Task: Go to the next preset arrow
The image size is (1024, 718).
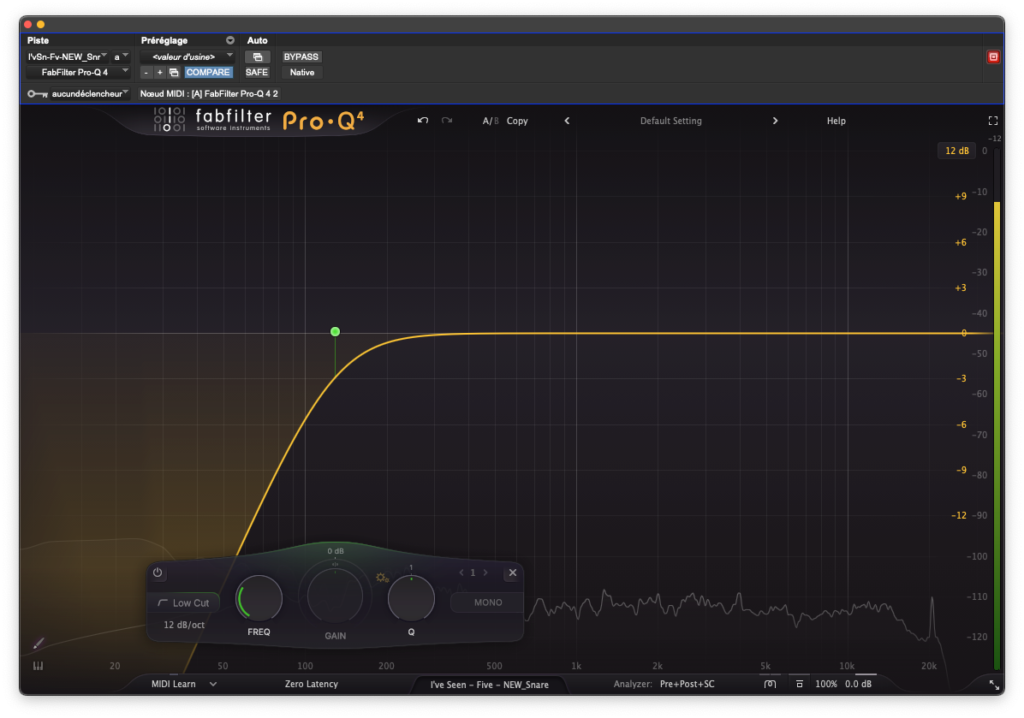Action: pyautogui.click(x=775, y=121)
